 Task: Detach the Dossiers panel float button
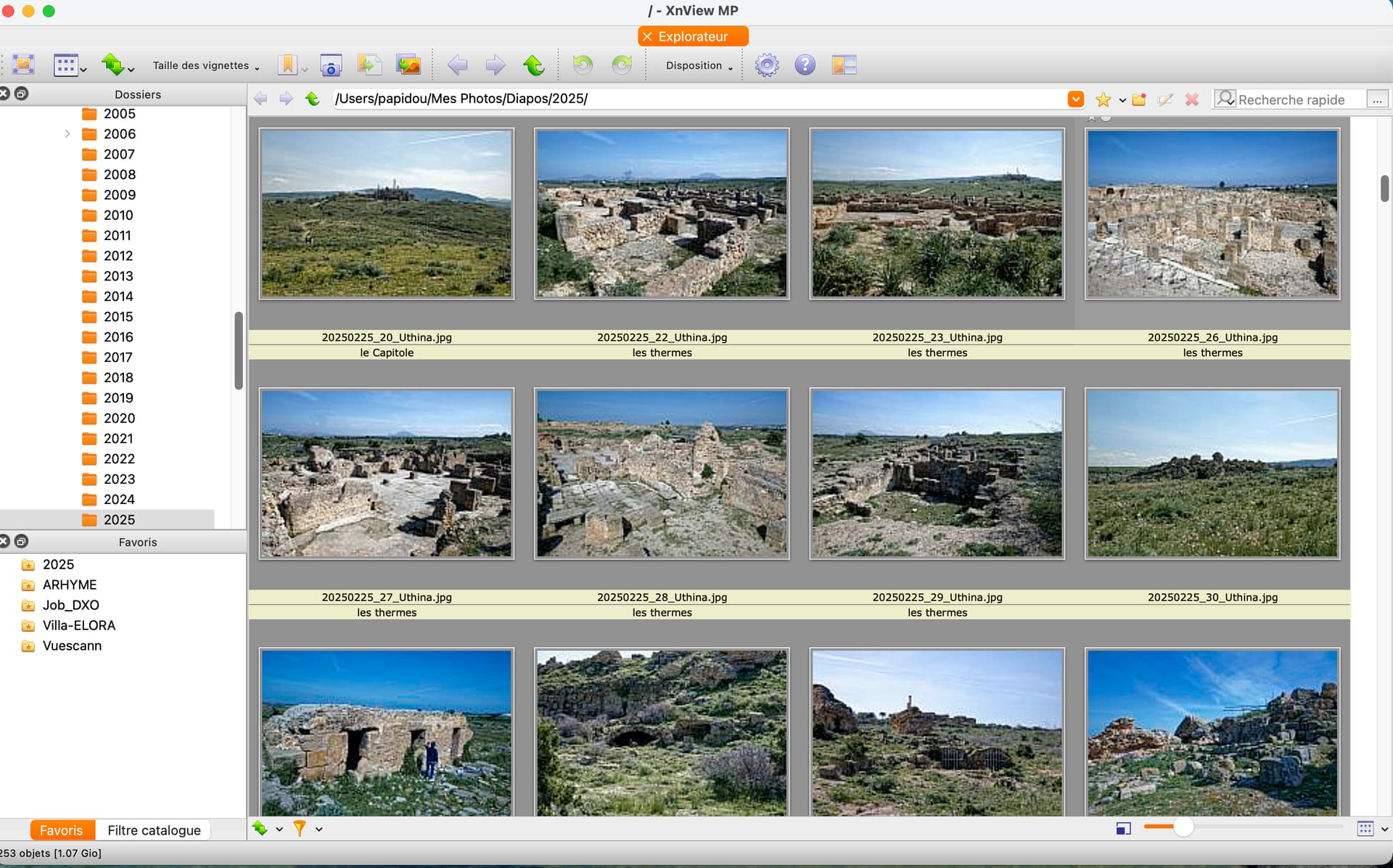click(22, 94)
